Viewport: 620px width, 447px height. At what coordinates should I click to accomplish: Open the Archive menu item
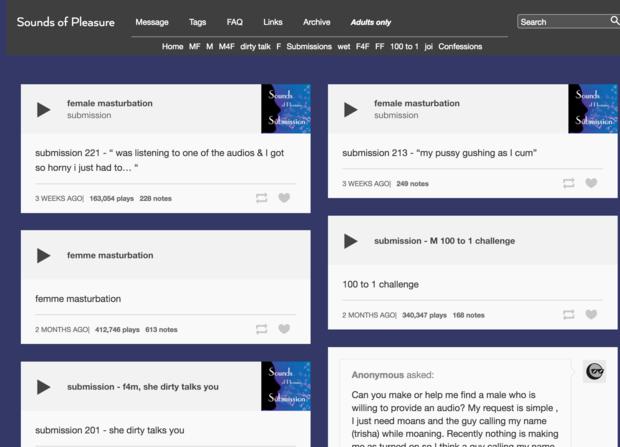point(316,22)
